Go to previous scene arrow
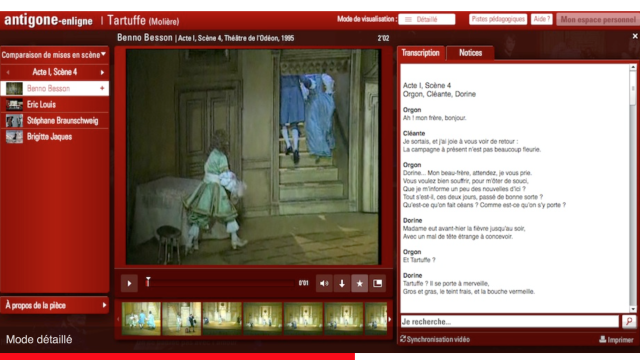 click(8, 72)
